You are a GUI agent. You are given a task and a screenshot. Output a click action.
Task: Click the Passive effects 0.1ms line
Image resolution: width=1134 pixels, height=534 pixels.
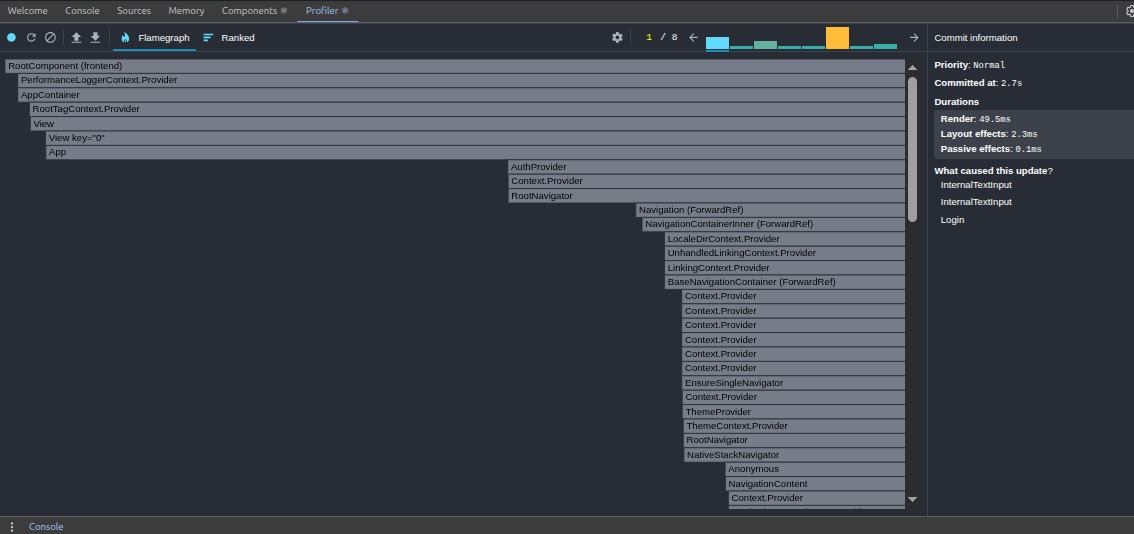point(991,149)
